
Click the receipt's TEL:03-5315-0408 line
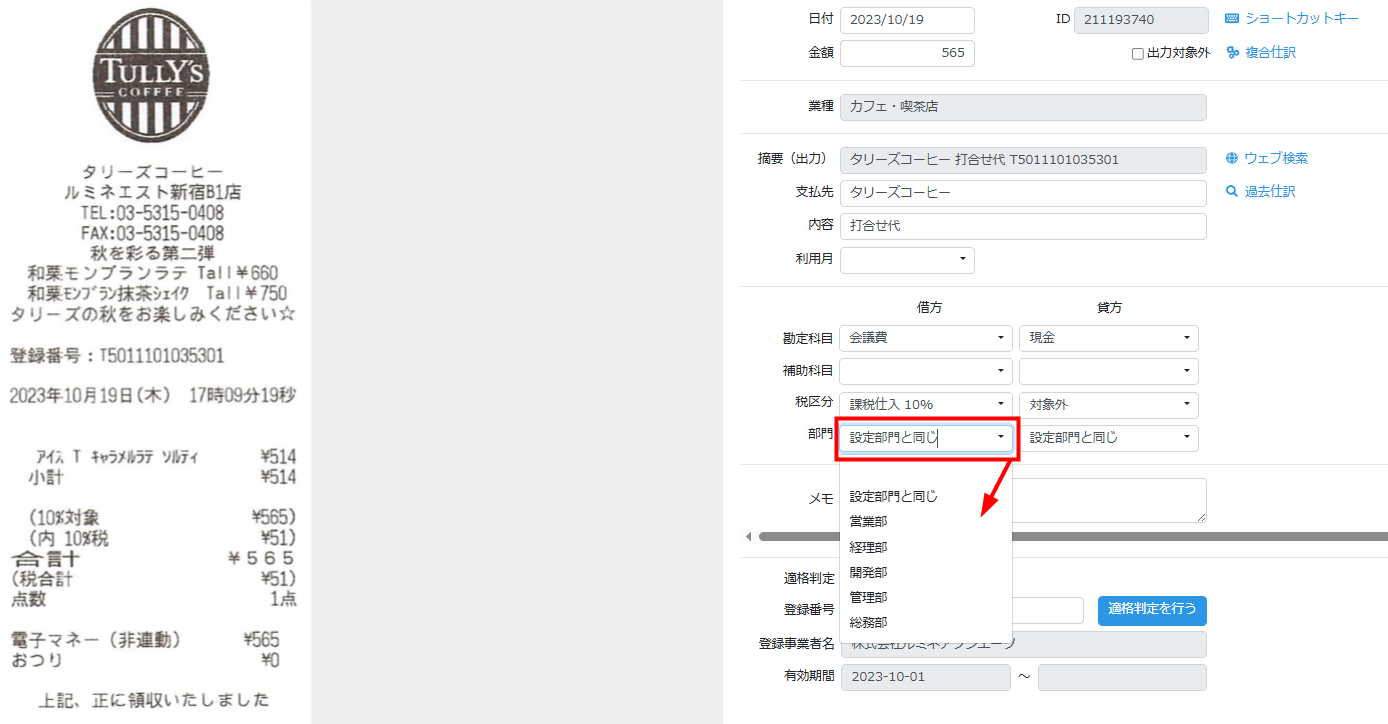[x=152, y=213]
